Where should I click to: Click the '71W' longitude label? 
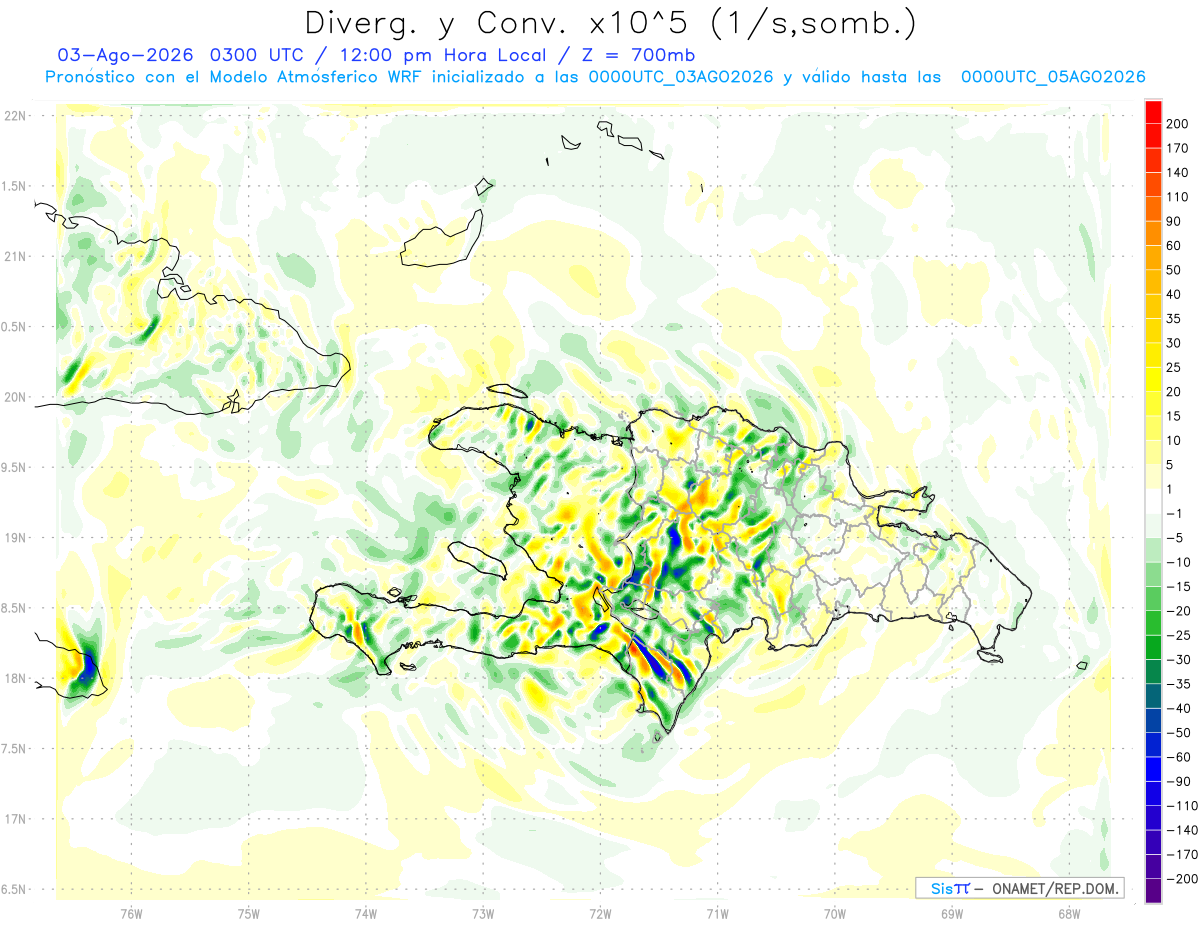[x=717, y=912]
